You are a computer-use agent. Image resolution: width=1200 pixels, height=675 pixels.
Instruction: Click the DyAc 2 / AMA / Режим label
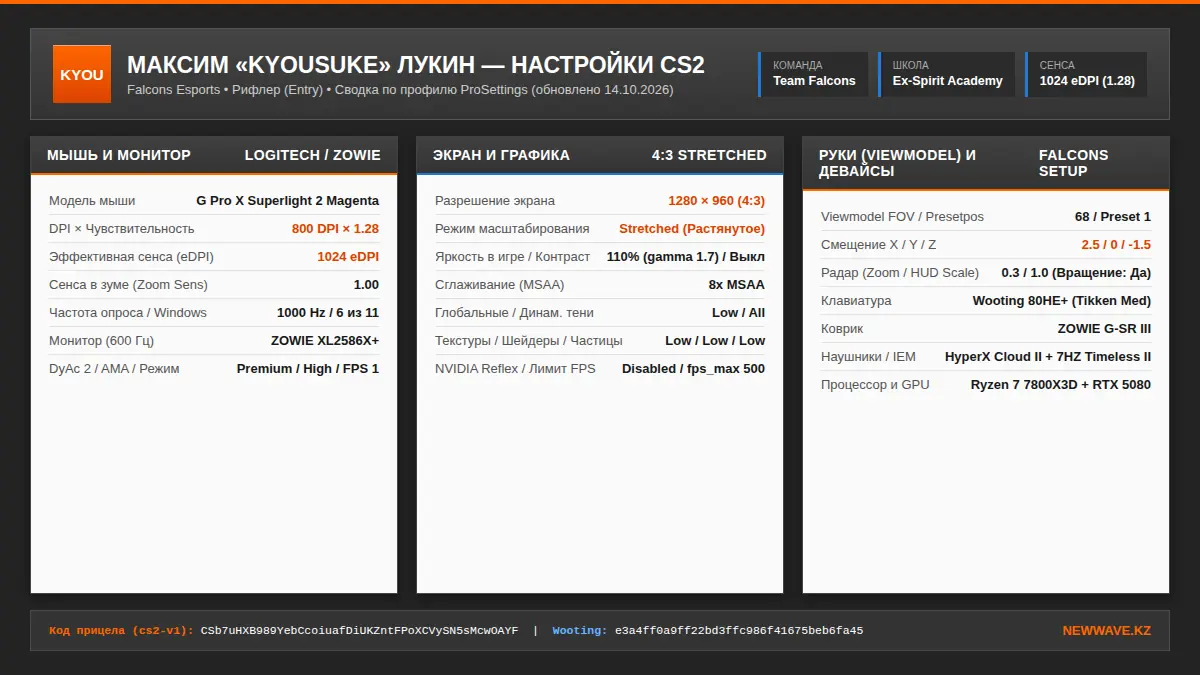click(114, 368)
